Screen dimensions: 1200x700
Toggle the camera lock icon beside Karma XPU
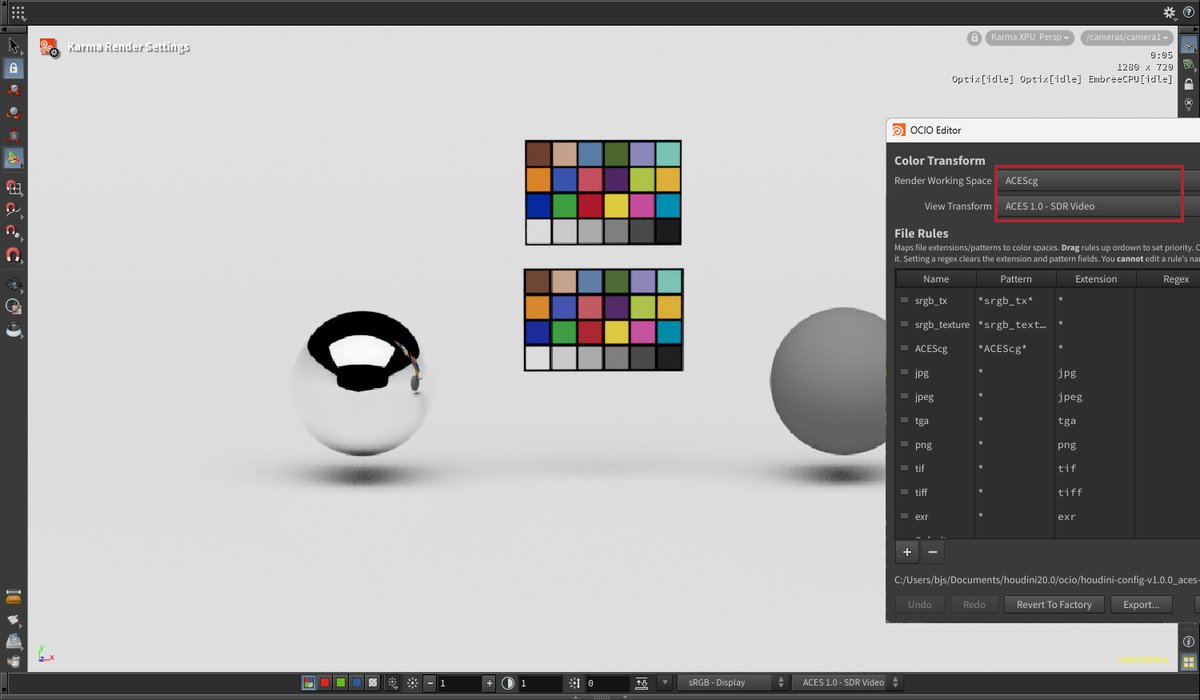973,38
